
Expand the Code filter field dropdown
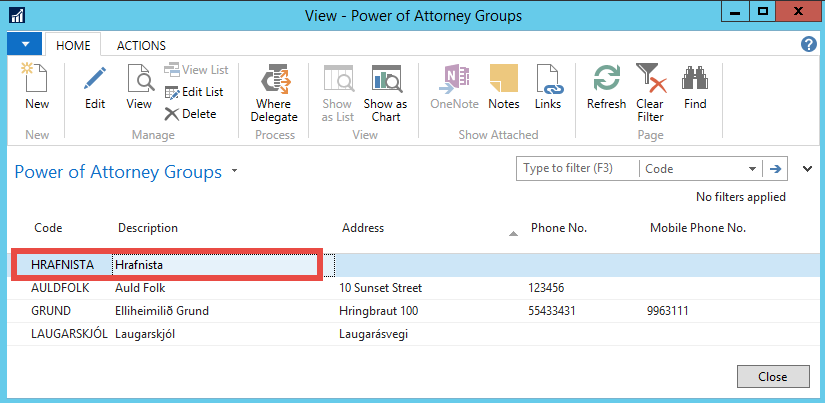pos(752,169)
